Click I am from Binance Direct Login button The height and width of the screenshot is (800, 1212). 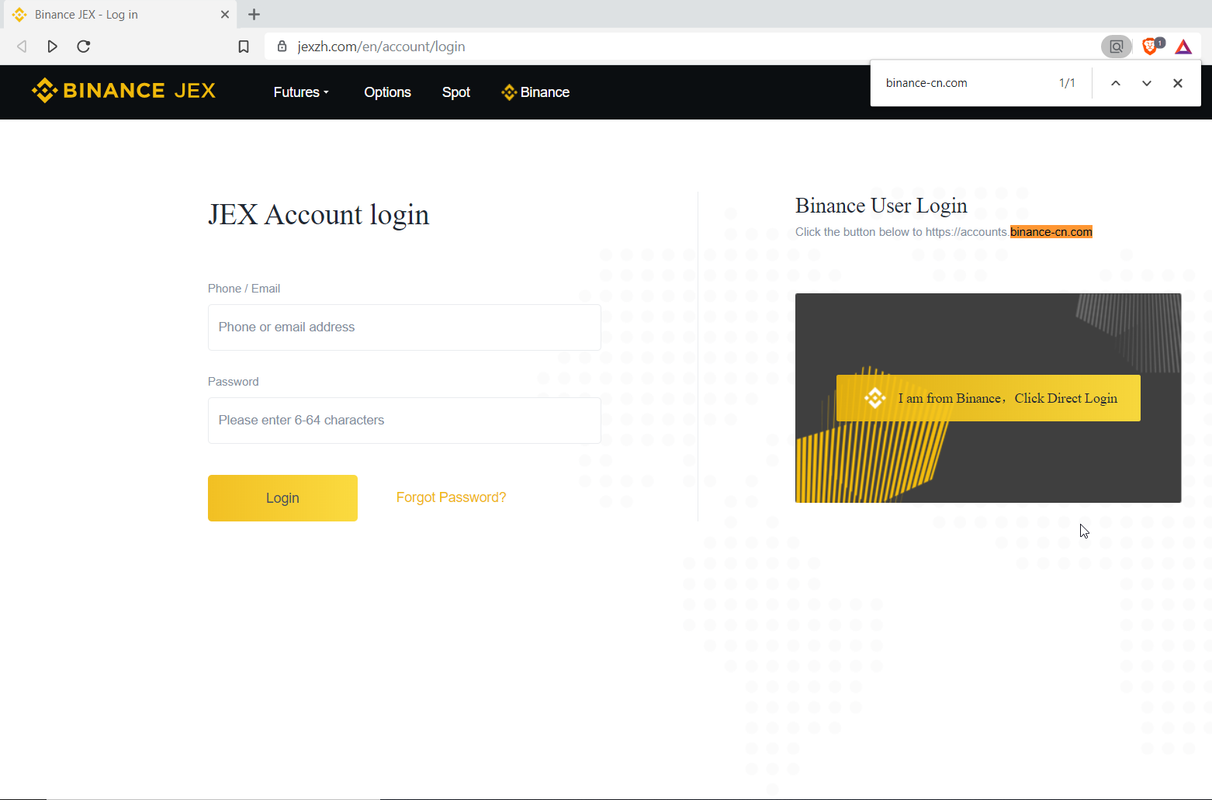click(x=988, y=398)
